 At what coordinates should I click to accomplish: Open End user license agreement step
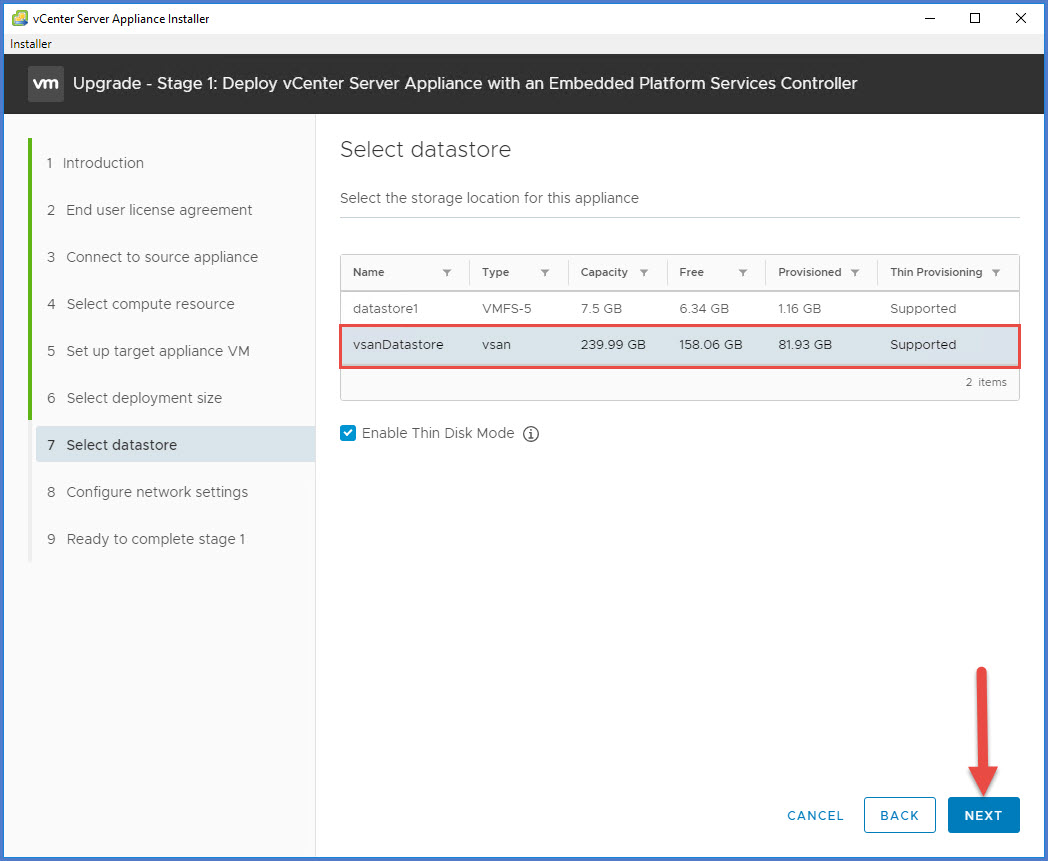coord(159,210)
